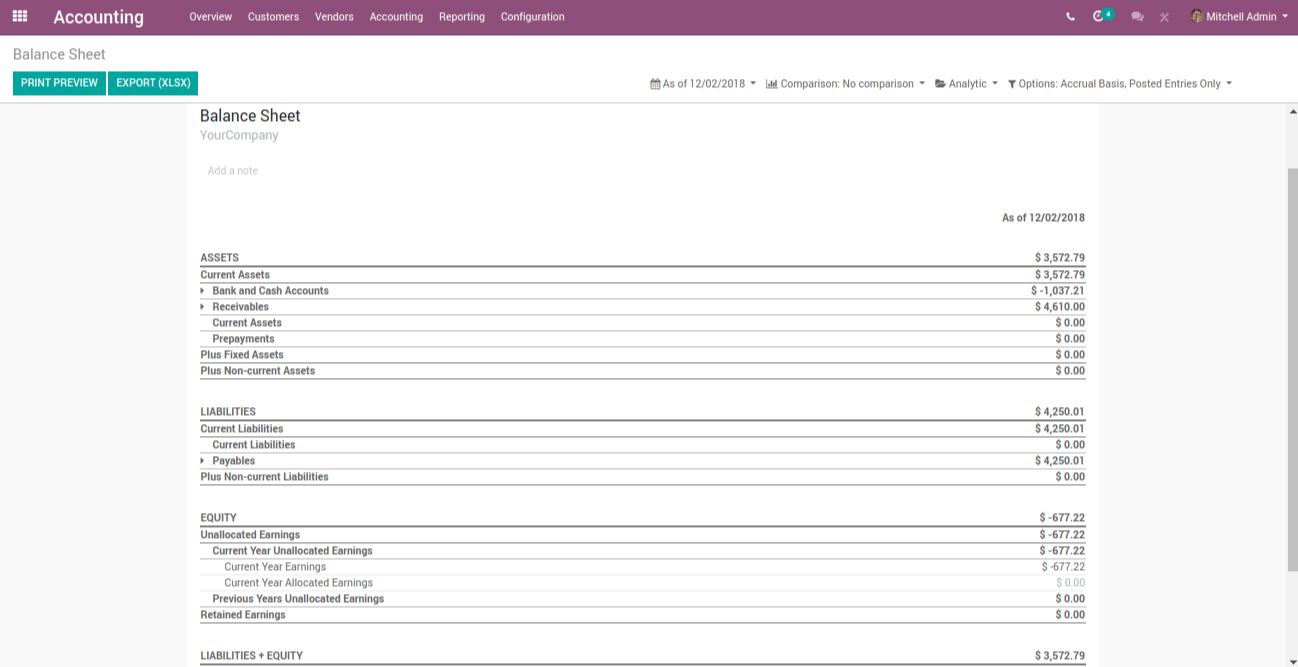Click the Current Year Earnings line
Viewport: 1298px width, 667px height.
[642, 567]
